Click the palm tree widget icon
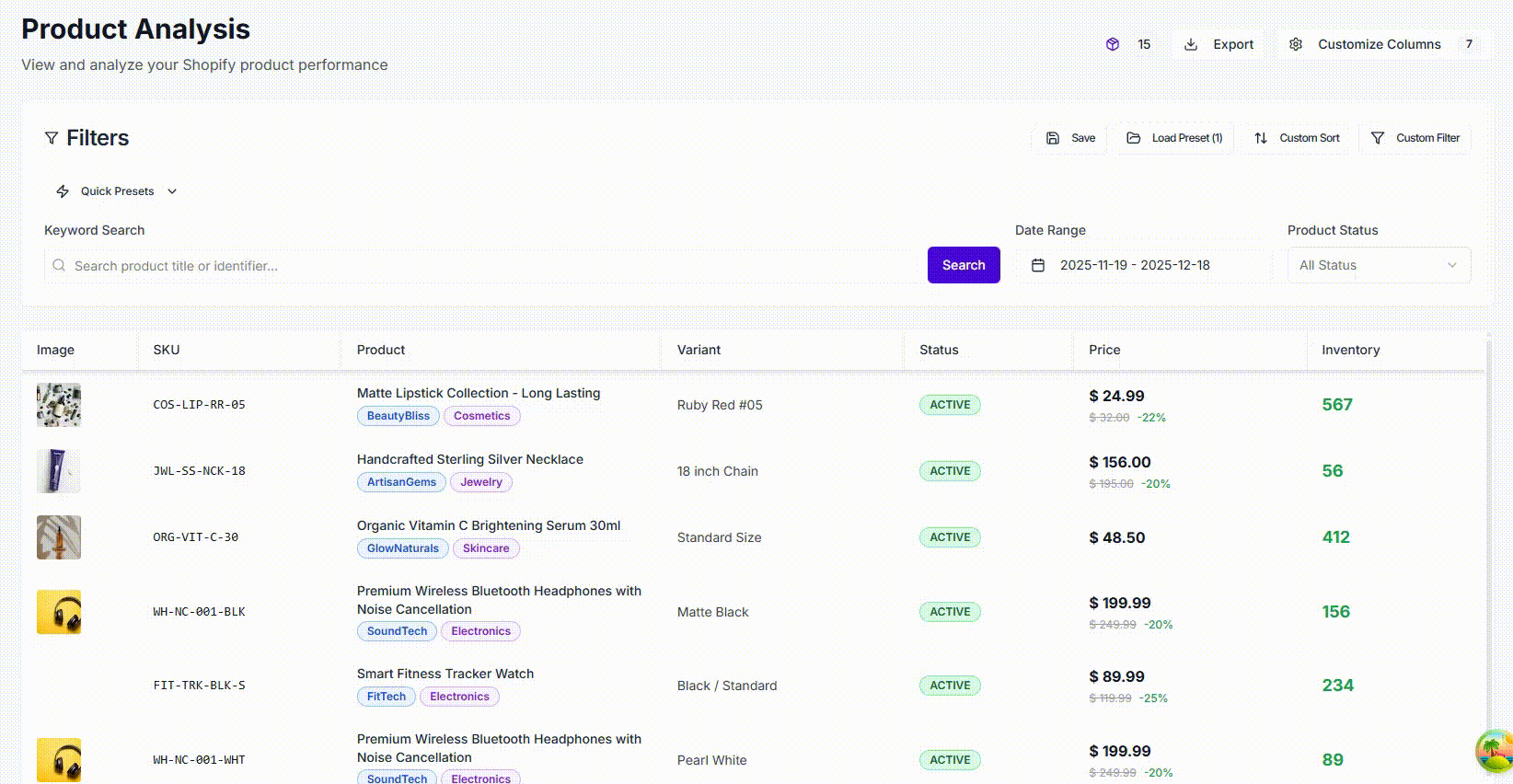This screenshot has height=784, width=1513. 1494,751
